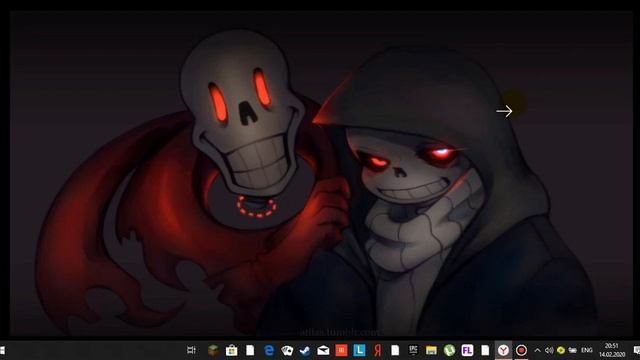Image resolution: width=640 pixels, height=360 pixels.
Task: Open the clock showing 20:51 14.02.2020
Action: click(x=611, y=350)
